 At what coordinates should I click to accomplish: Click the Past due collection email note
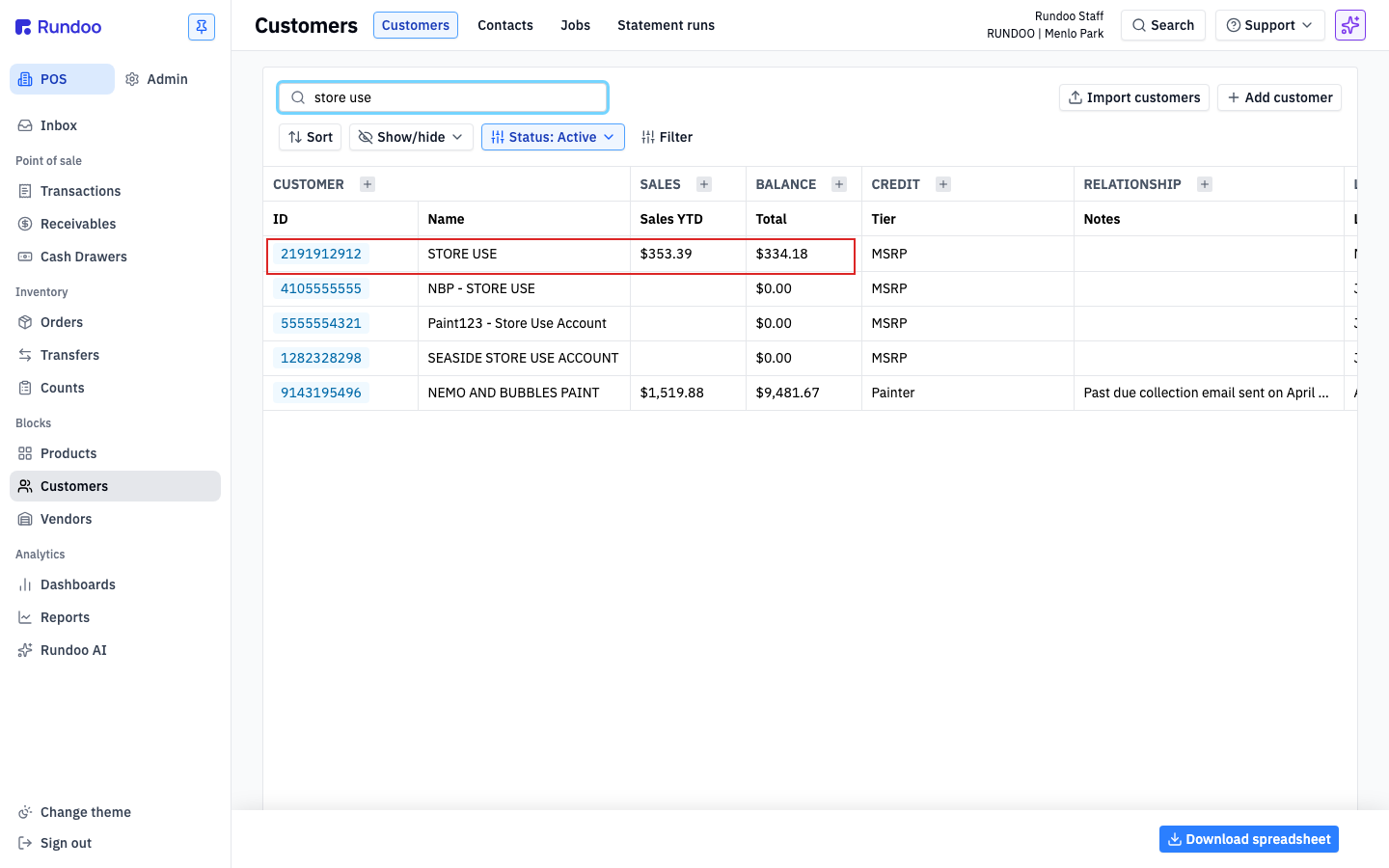tap(1209, 393)
